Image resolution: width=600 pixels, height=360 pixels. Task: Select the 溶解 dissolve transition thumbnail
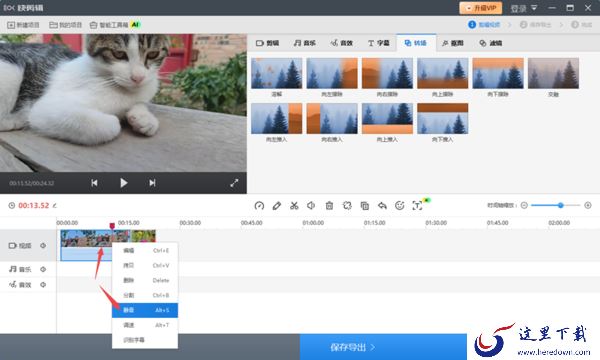pos(277,73)
